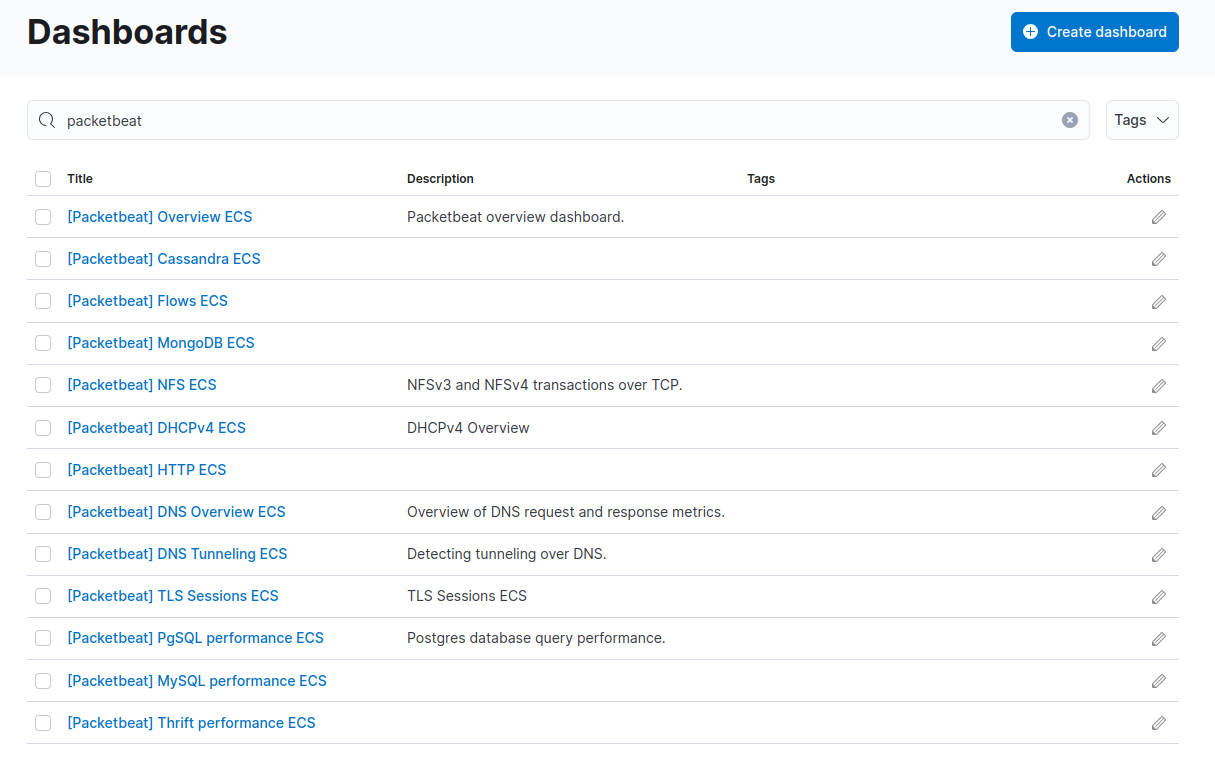Clear the packetbeat search text

pyautogui.click(x=1070, y=120)
